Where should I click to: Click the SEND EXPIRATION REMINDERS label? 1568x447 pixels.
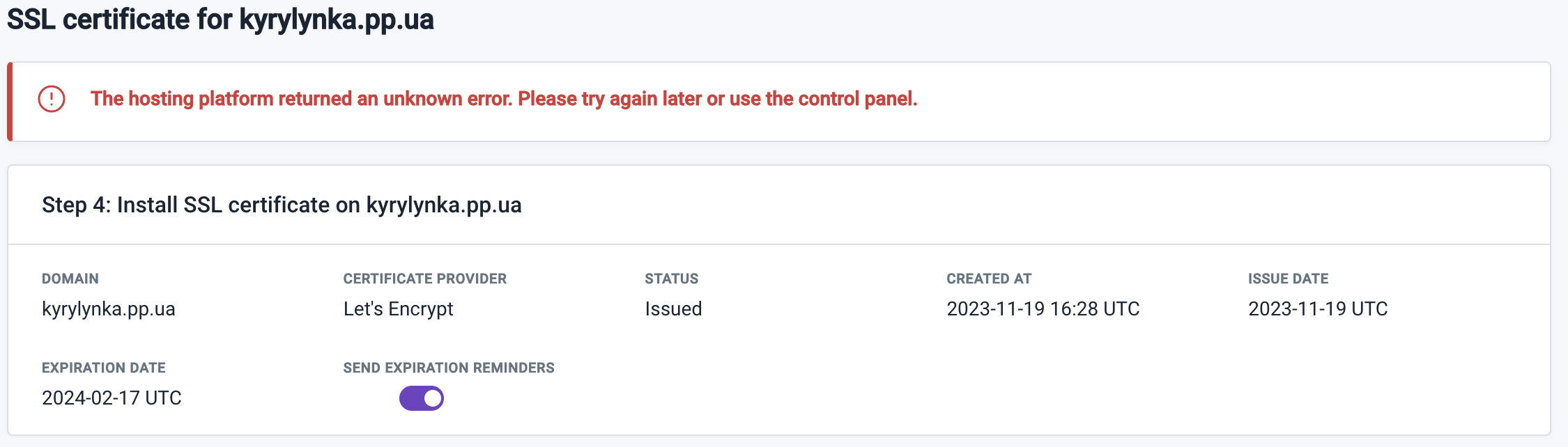click(x=449, y=368)
